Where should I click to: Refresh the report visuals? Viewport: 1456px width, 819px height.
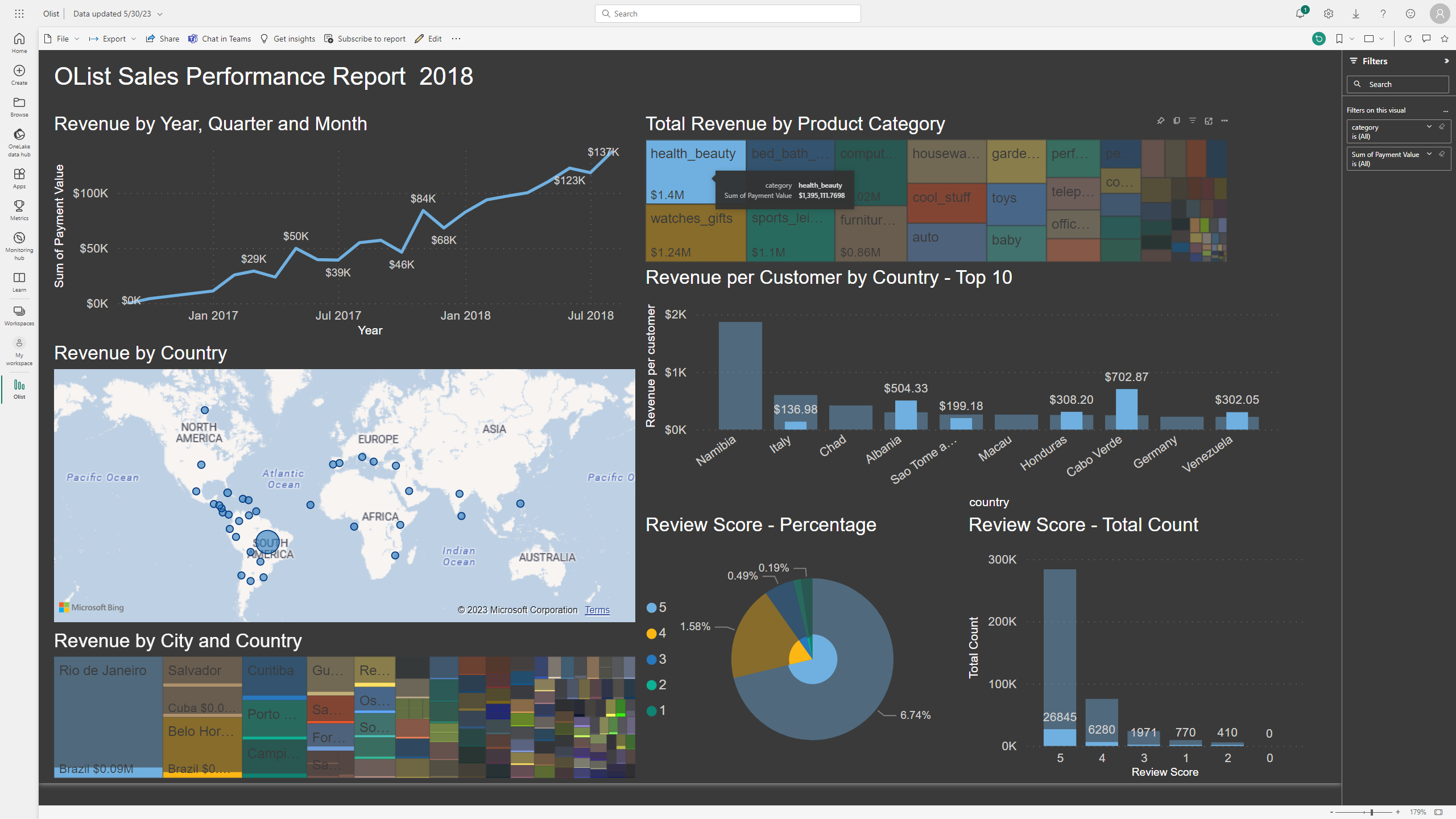pos(1408,39)
